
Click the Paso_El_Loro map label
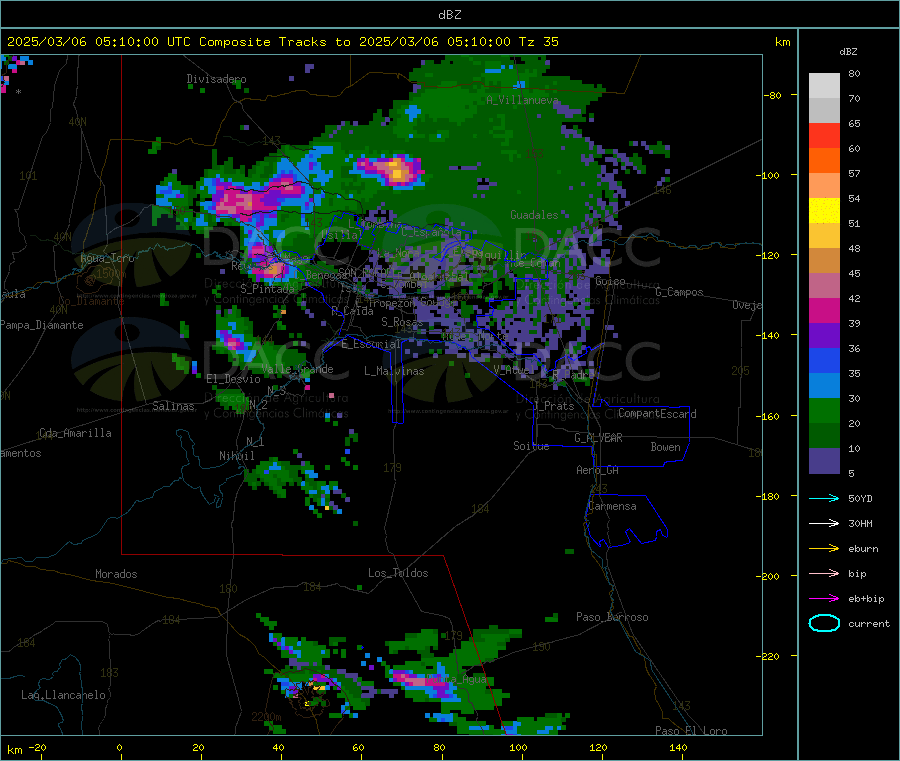point(691,731)
